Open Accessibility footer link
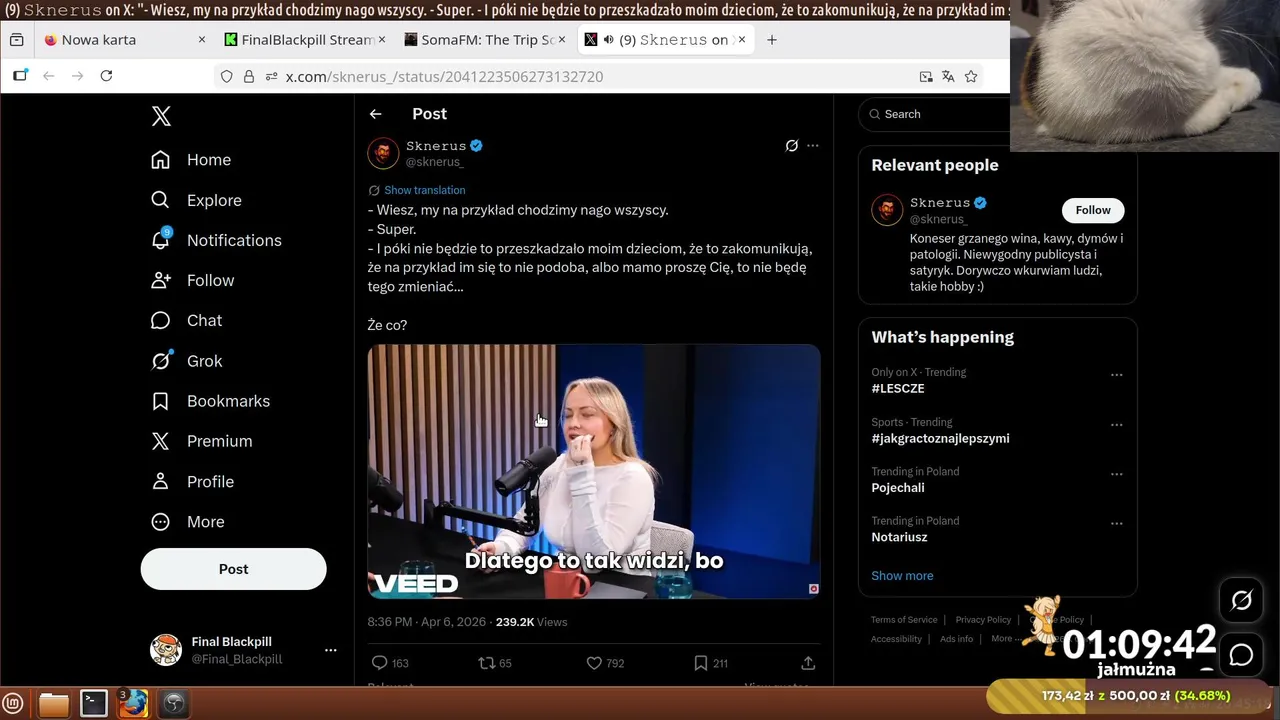 [x=896, y=639]
